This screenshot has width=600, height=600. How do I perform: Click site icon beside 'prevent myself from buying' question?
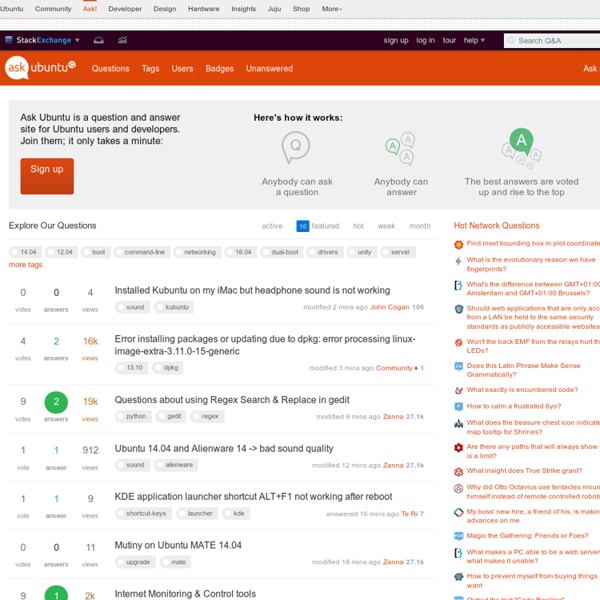[458, 577]
